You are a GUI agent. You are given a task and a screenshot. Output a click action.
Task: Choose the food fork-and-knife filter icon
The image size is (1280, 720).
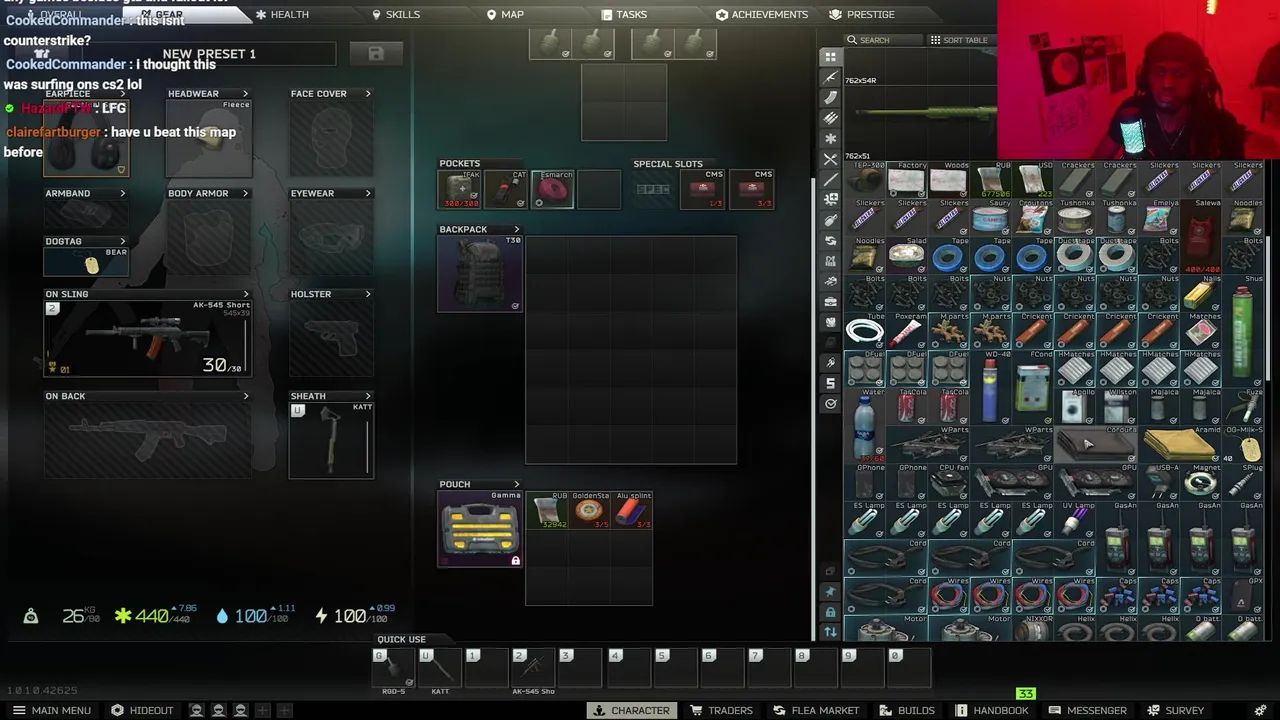pyautogui.click(x=831, y=159)
